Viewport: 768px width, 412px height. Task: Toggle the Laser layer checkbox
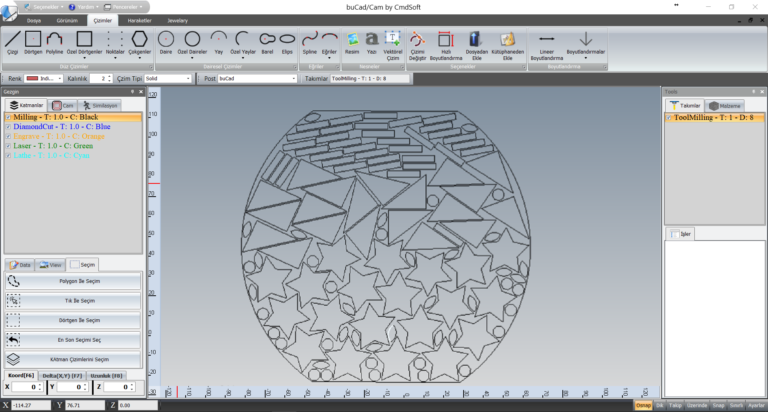[9, 146]
